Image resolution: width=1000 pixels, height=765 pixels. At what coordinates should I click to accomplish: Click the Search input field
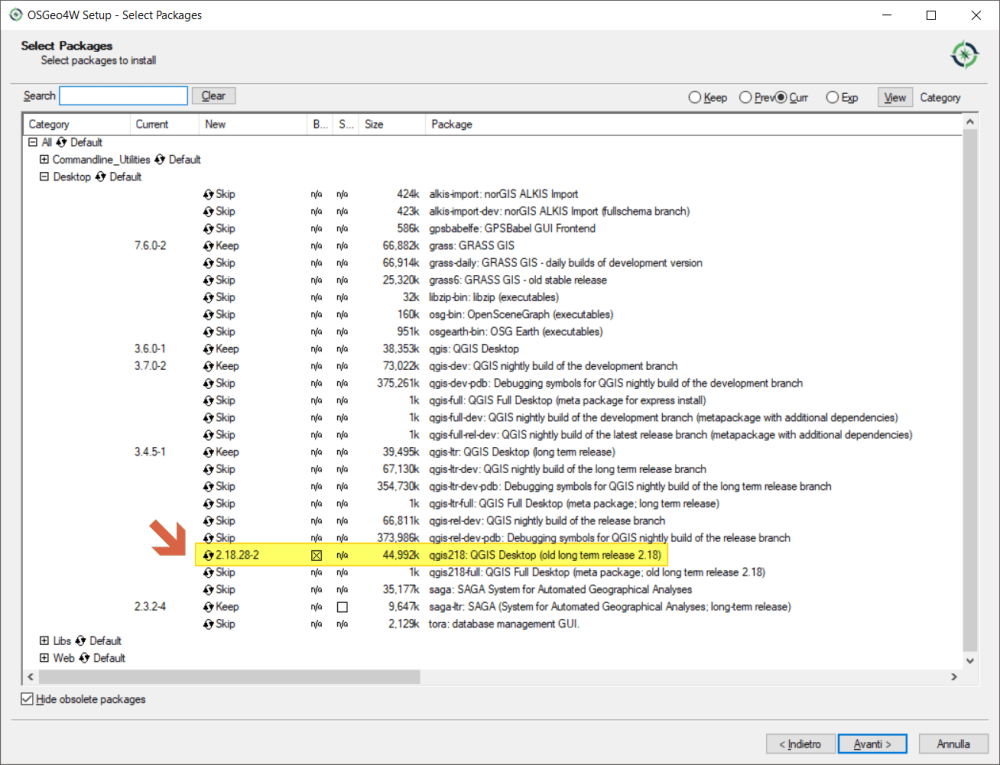123,96
